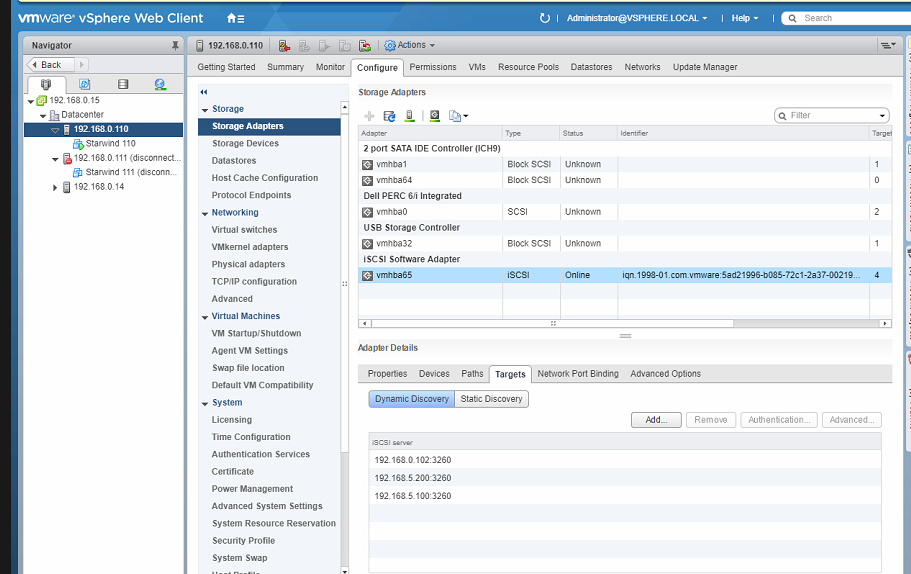Click the grayed standby mode toolbar icon
The width and height of the screenshot is (911, 574).
tap(345, 45)
